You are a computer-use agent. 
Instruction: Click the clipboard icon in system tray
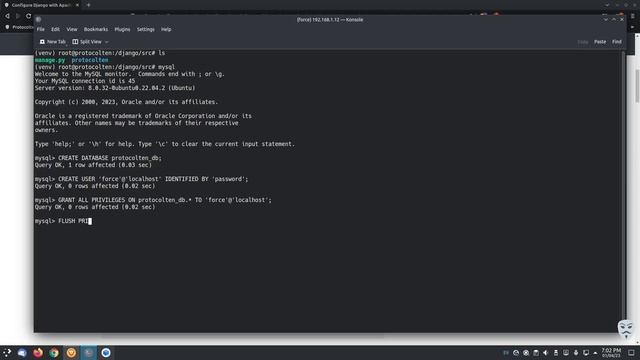(x=536, y=353)
